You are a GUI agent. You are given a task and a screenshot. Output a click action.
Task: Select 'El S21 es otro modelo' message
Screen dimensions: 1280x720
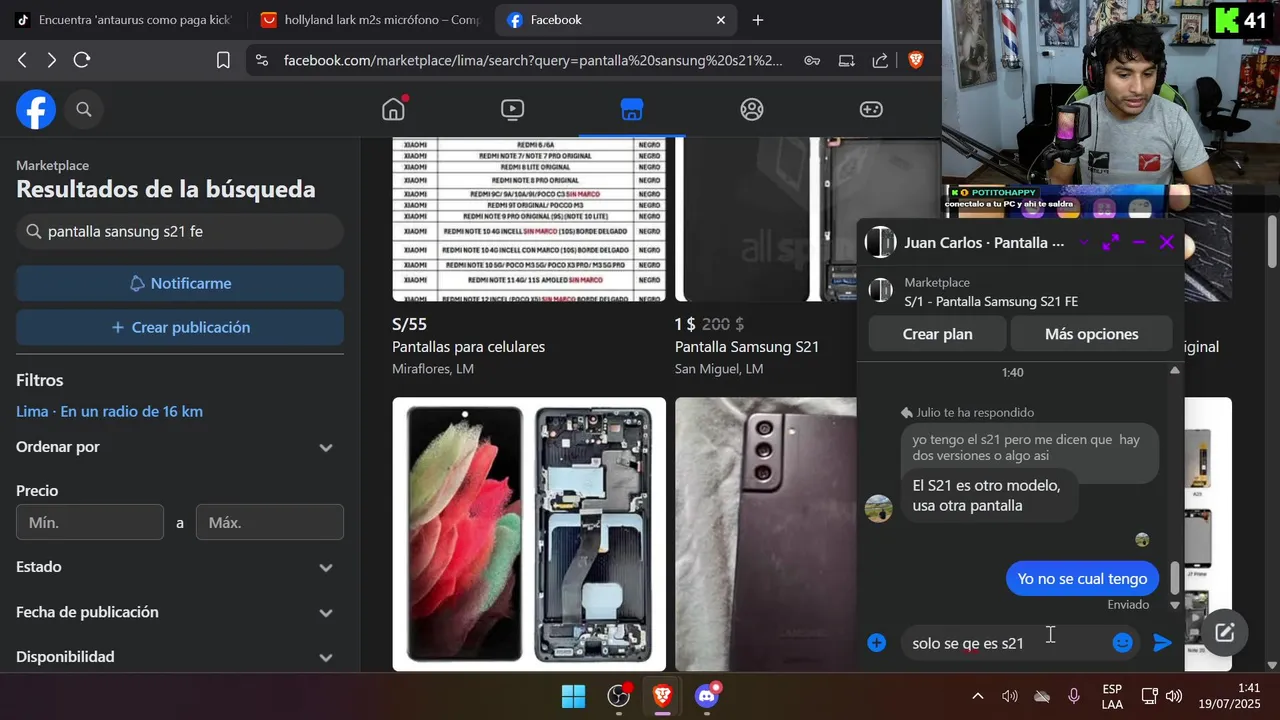992,495
